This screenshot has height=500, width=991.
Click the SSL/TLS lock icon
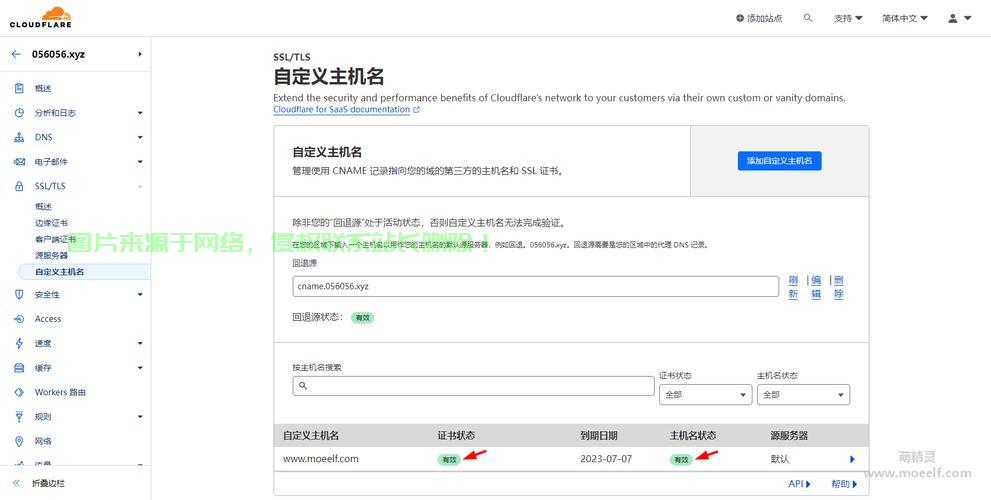(x=19, y=186)
